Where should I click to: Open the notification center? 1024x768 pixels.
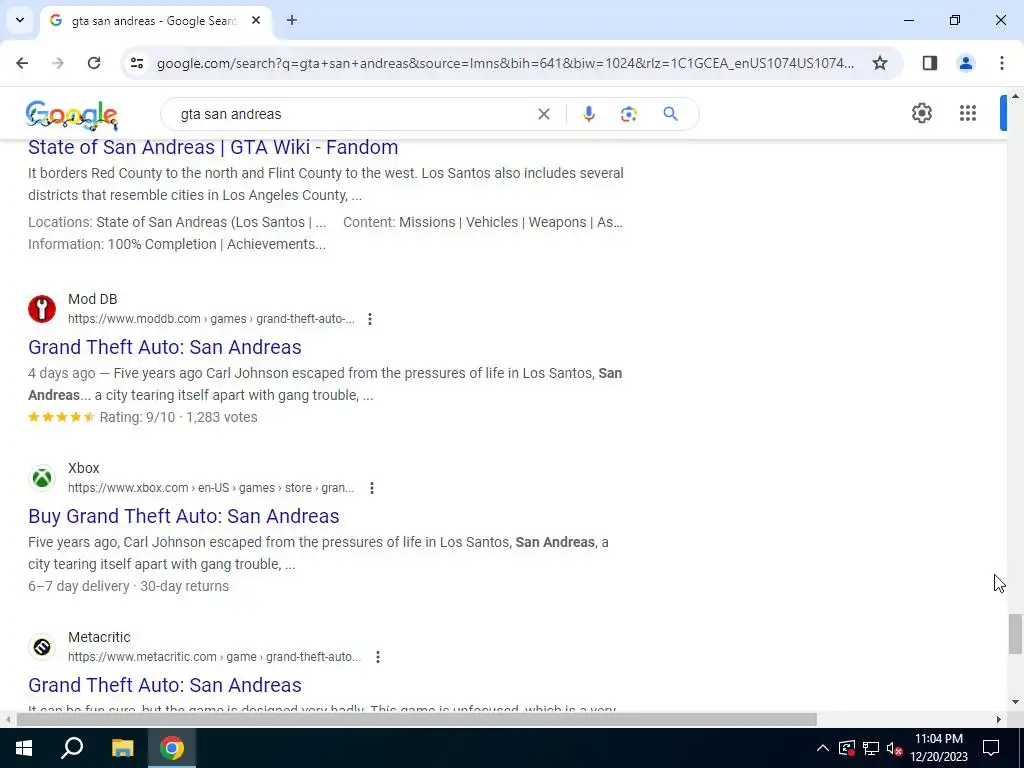pyautogui.click(x=991, y=748)
